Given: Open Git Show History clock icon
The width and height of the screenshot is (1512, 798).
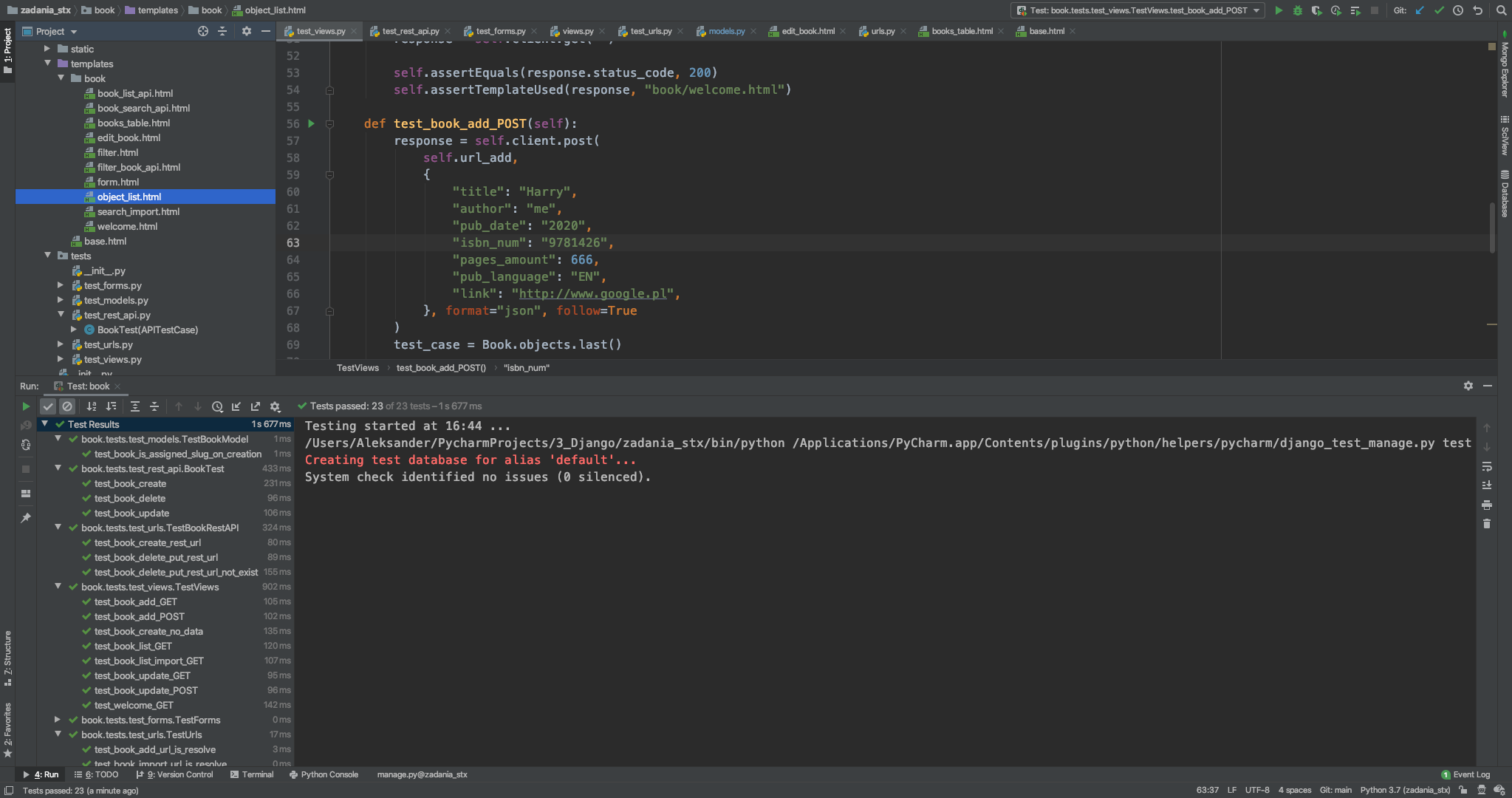Looking at the screenshot, I should click(1458, 10).
